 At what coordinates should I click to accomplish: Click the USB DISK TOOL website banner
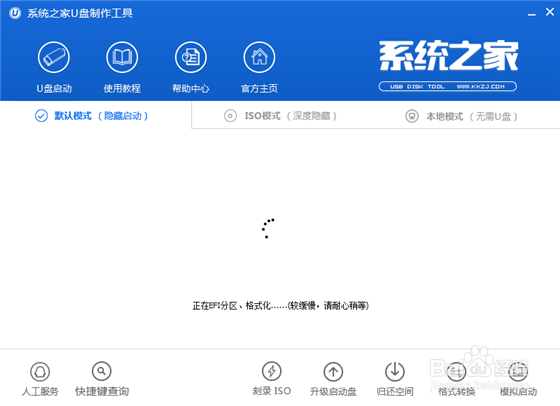pos(448,86)
